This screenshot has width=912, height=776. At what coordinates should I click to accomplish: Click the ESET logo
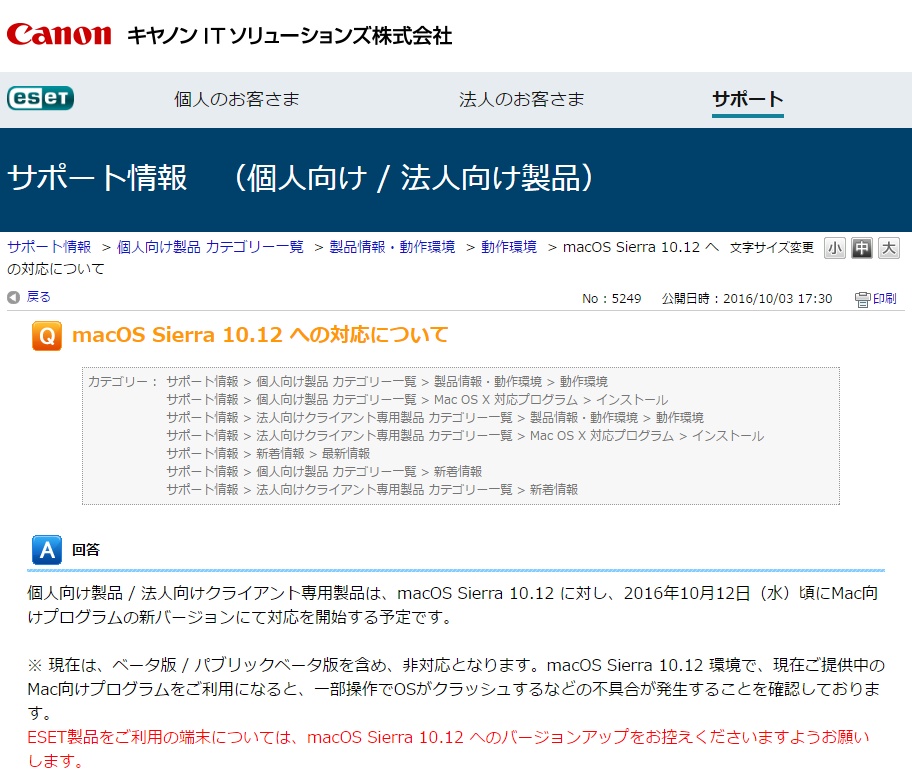coord(41,98)
